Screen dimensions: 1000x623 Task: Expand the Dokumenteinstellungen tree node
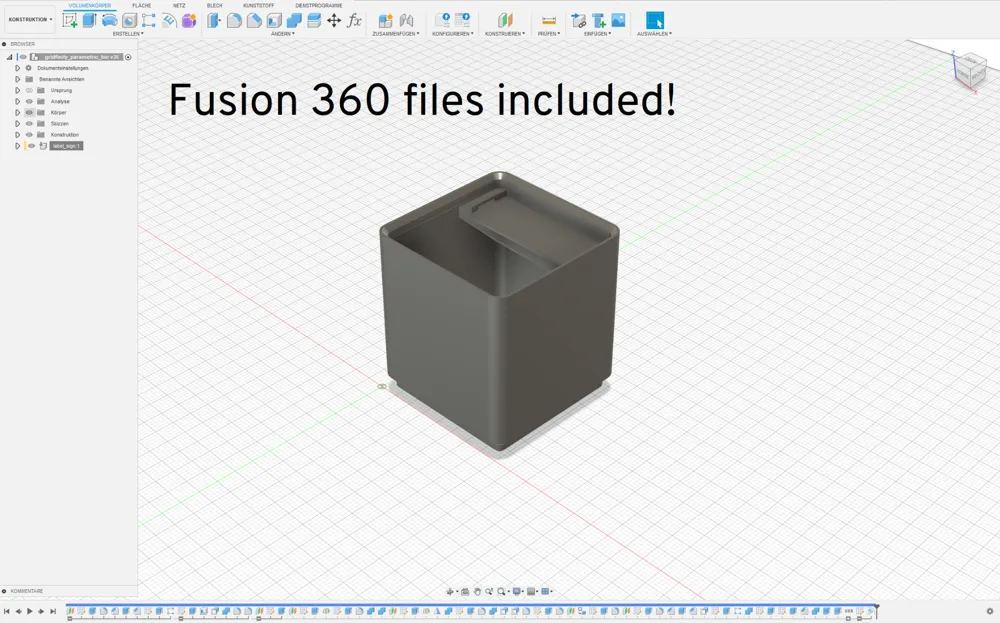17,68
